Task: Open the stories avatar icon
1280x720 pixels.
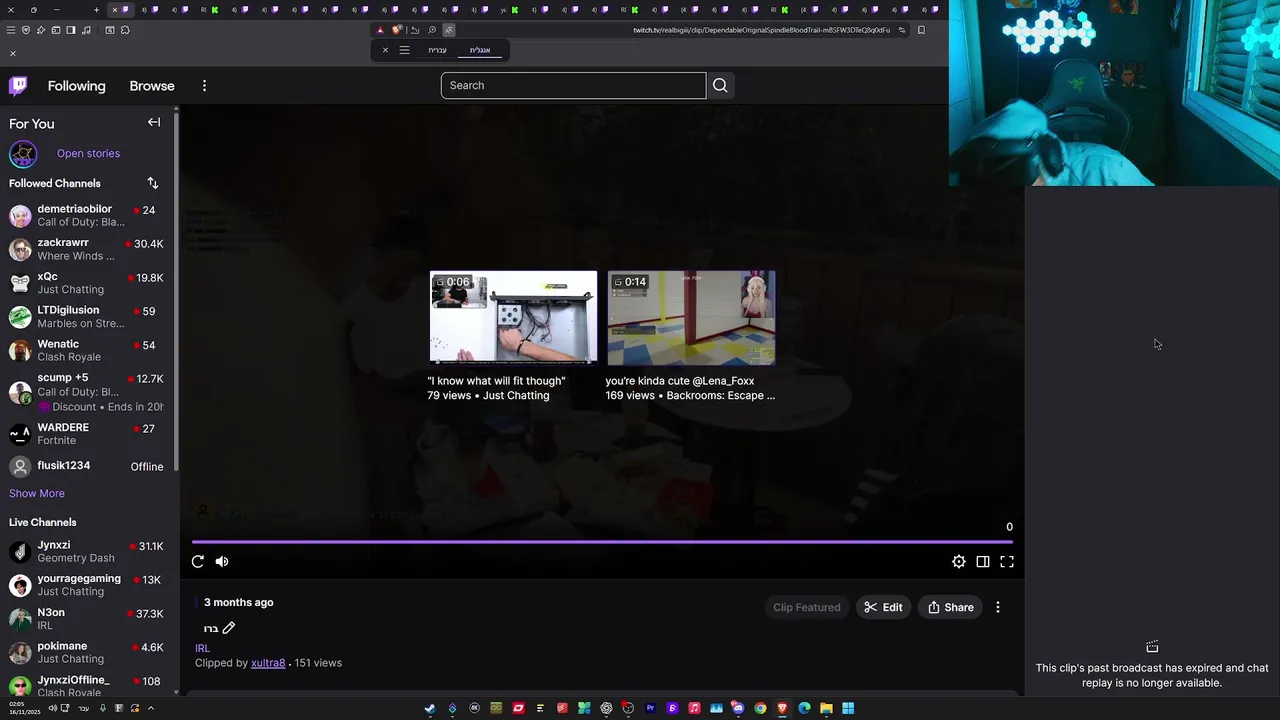Action: click(x=23, y=154)
